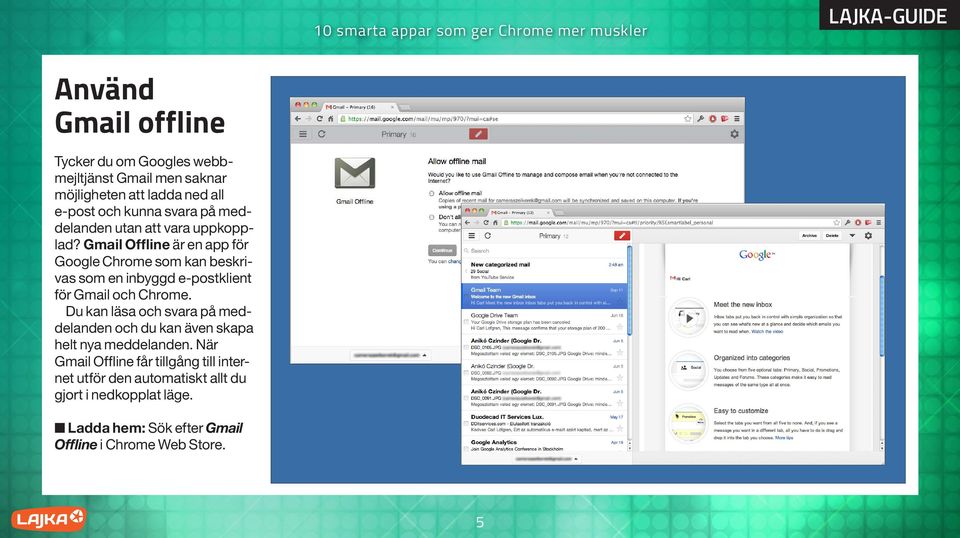Click the reading pane scrollbar on the right
This screenshot has height=538, width=960.
882,316
